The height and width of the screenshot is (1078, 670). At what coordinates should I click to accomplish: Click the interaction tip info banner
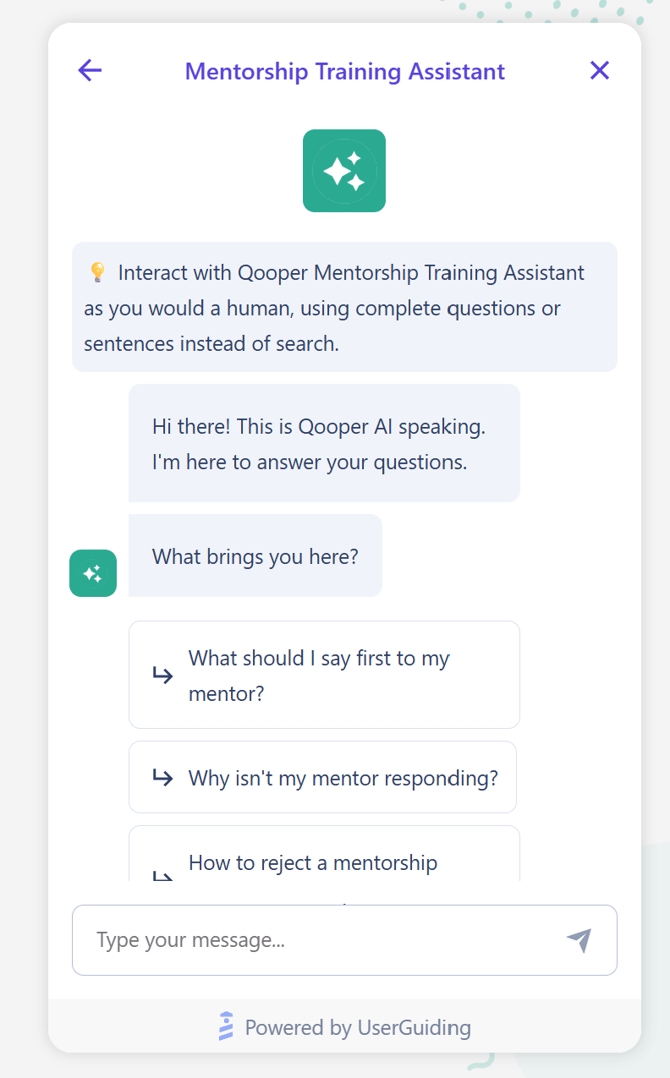[x=344, y=307]
